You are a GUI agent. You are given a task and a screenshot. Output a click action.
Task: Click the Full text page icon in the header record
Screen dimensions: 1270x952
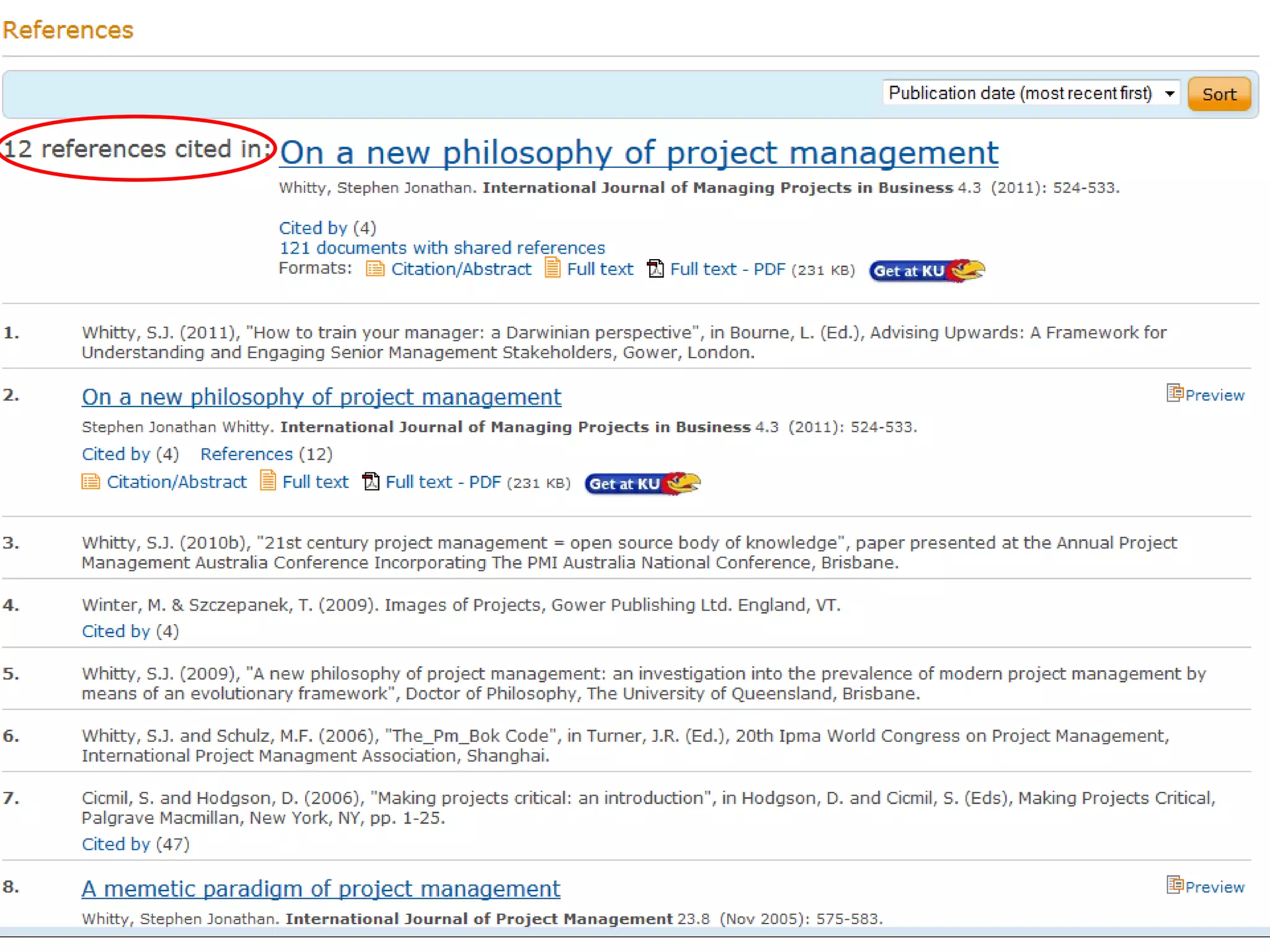pyautogui.click(x=552, y=268)
